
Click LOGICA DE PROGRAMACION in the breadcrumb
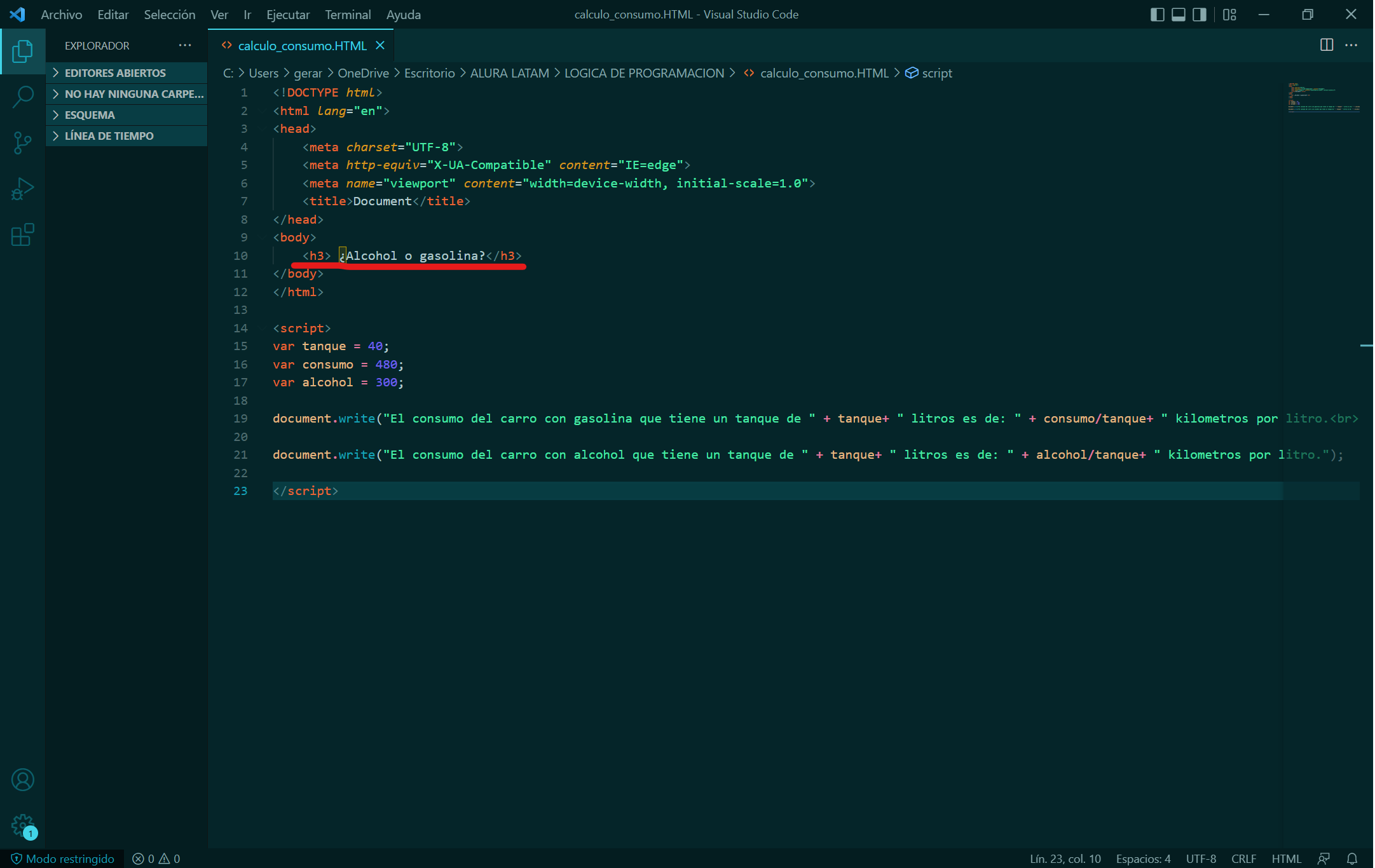tap(644, 73)
